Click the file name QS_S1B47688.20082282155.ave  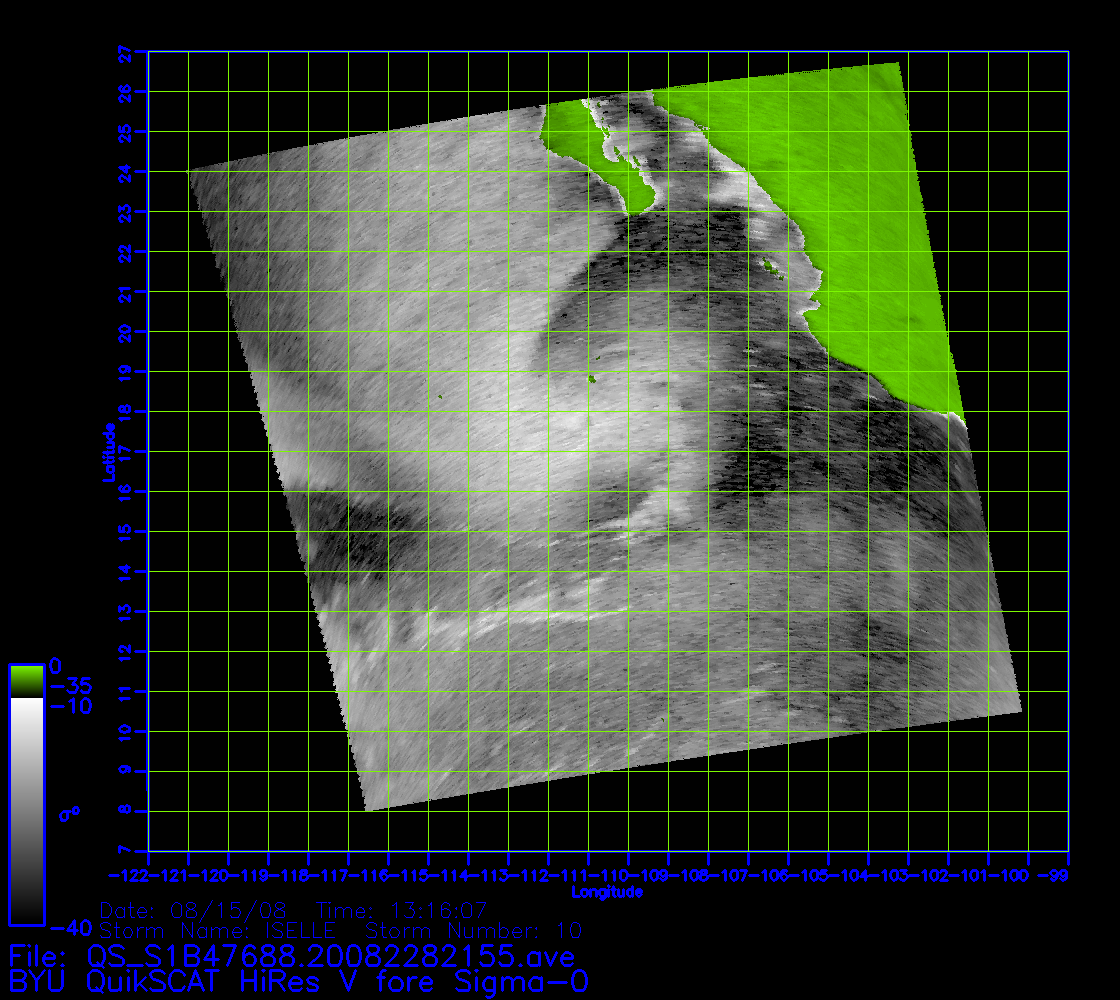330,956
